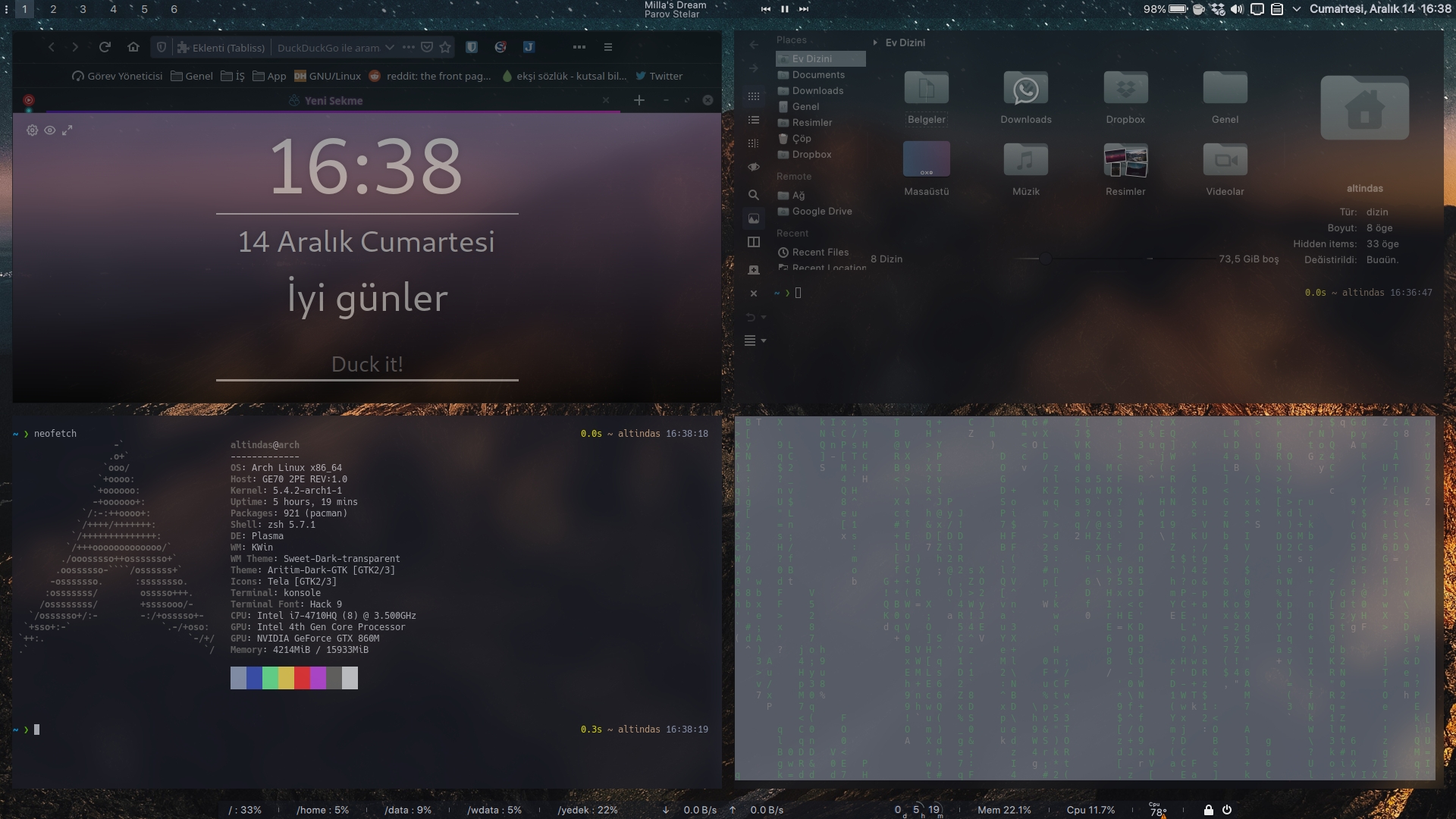Screen dimensions: 1456x819
Task: Open Çöp trash in Places panel
Action: 821,138
